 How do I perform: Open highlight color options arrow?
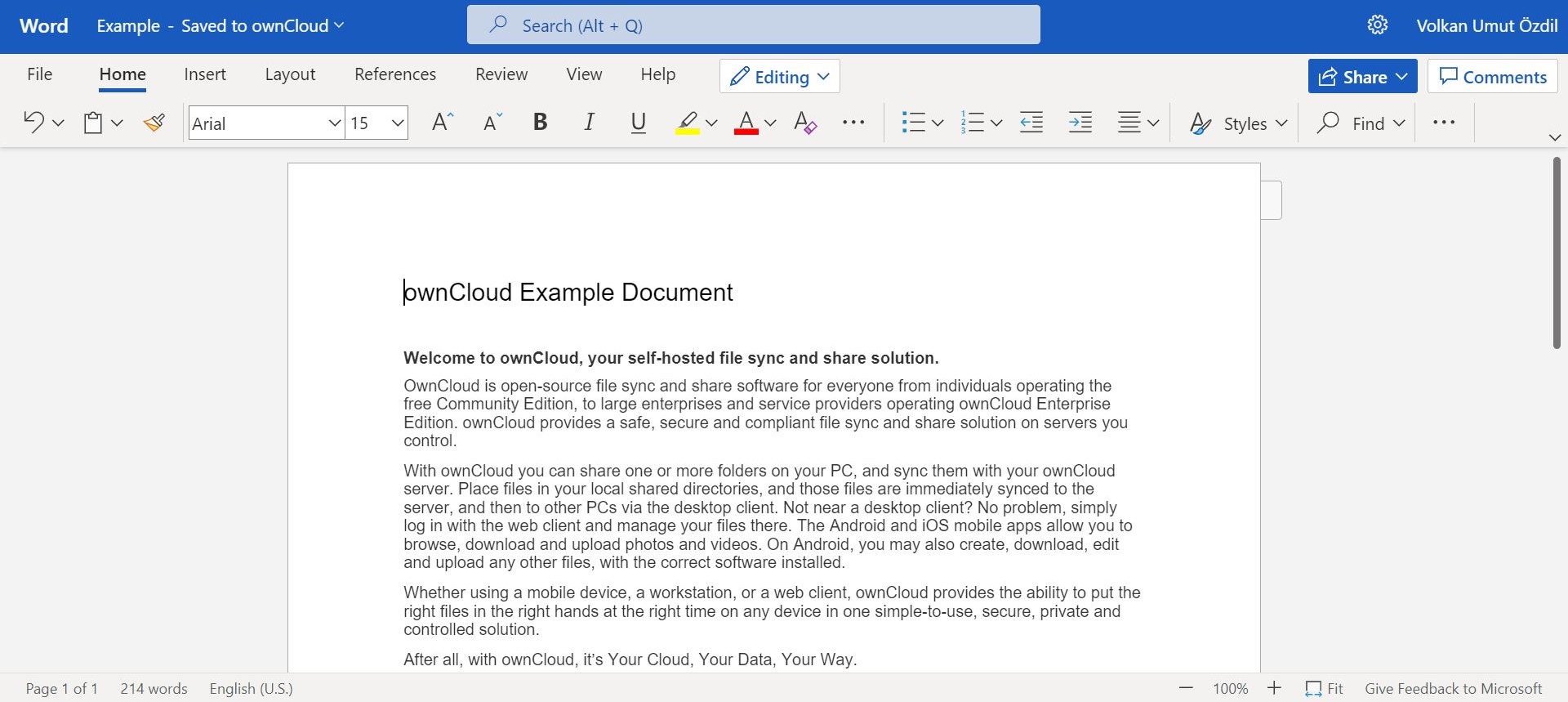tap(711, 123)
